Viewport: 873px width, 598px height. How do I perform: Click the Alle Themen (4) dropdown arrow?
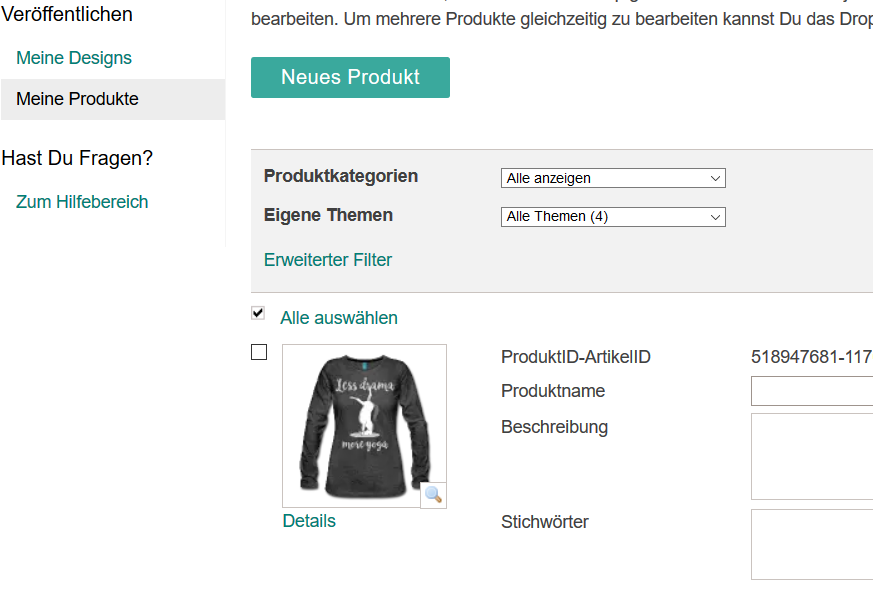[x=715, y=217]
